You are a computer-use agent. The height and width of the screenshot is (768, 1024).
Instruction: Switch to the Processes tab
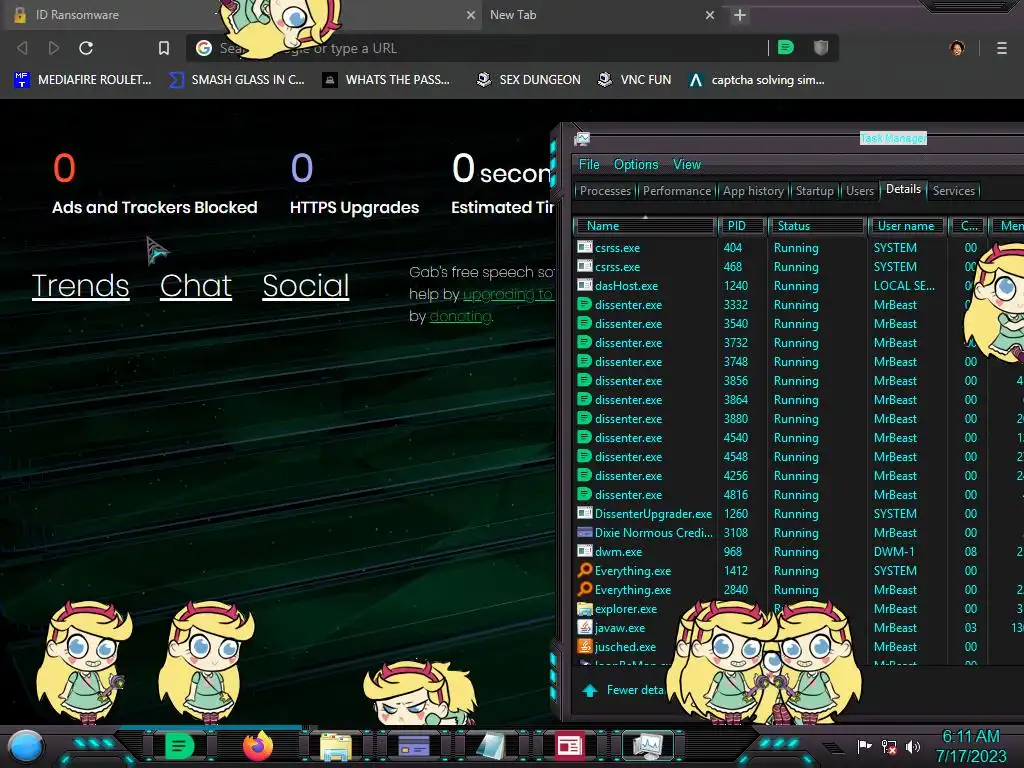[605, 191]
